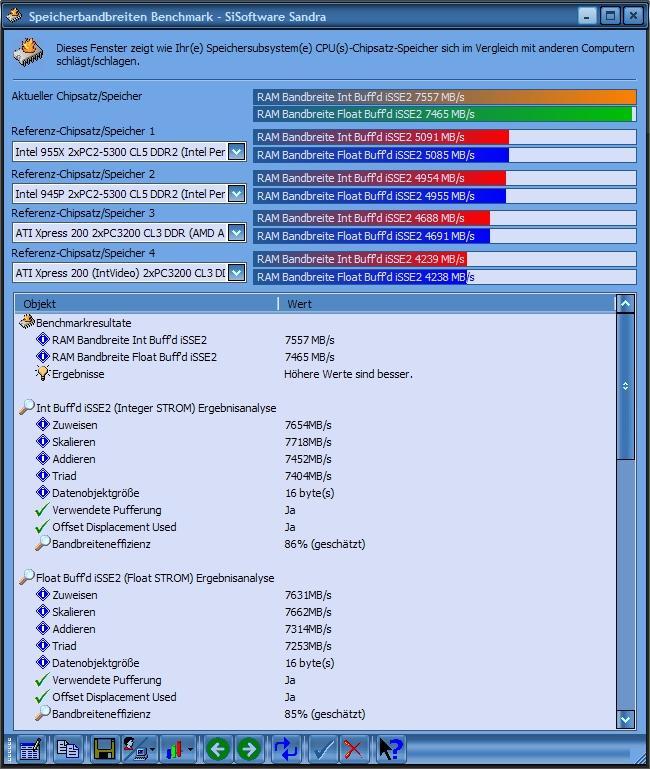
Task: Click the Objekt column header
Action: (x=146, y=304)
